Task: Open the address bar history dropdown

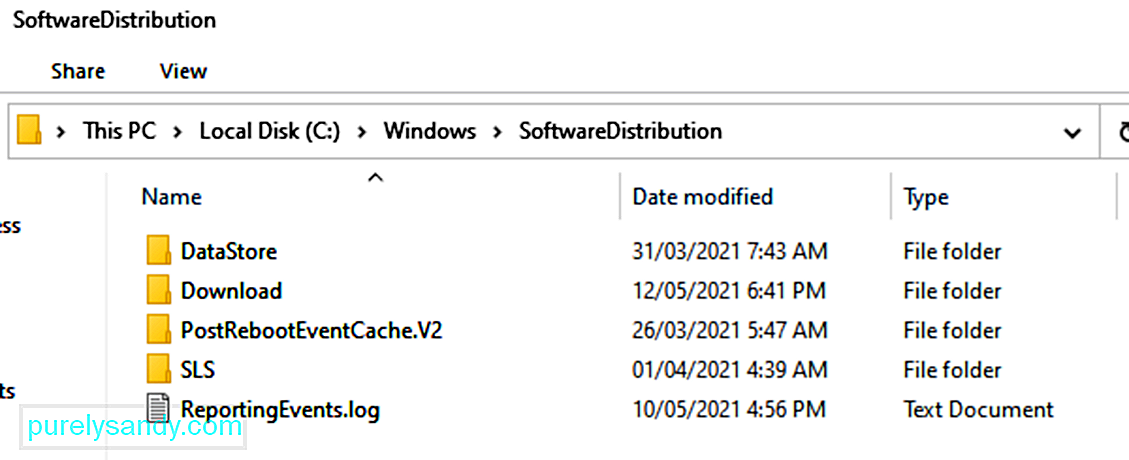Action: tap(1072, 132)
